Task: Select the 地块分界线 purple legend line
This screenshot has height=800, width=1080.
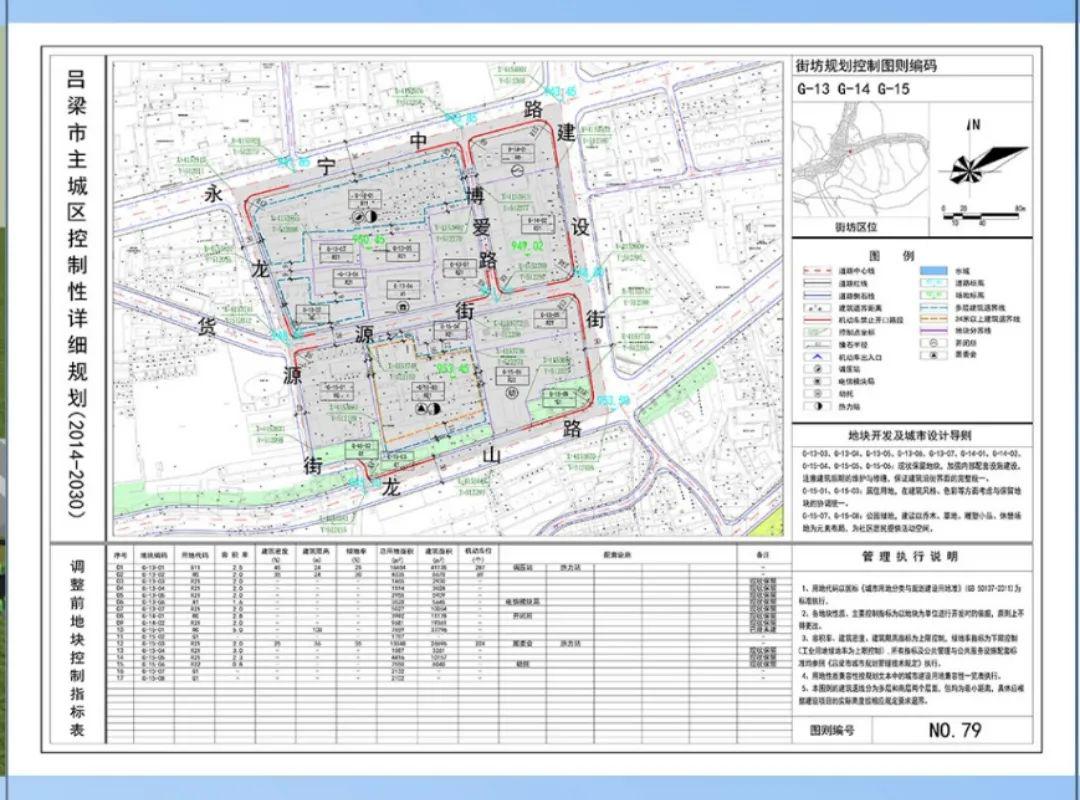Action: coord(934,331)
